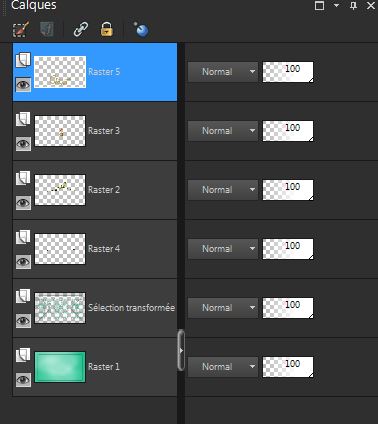This screenshot has width=378, height=424.
Task: Open the blend mode dropdown for Raster 5
Action: tap(223, 72)
